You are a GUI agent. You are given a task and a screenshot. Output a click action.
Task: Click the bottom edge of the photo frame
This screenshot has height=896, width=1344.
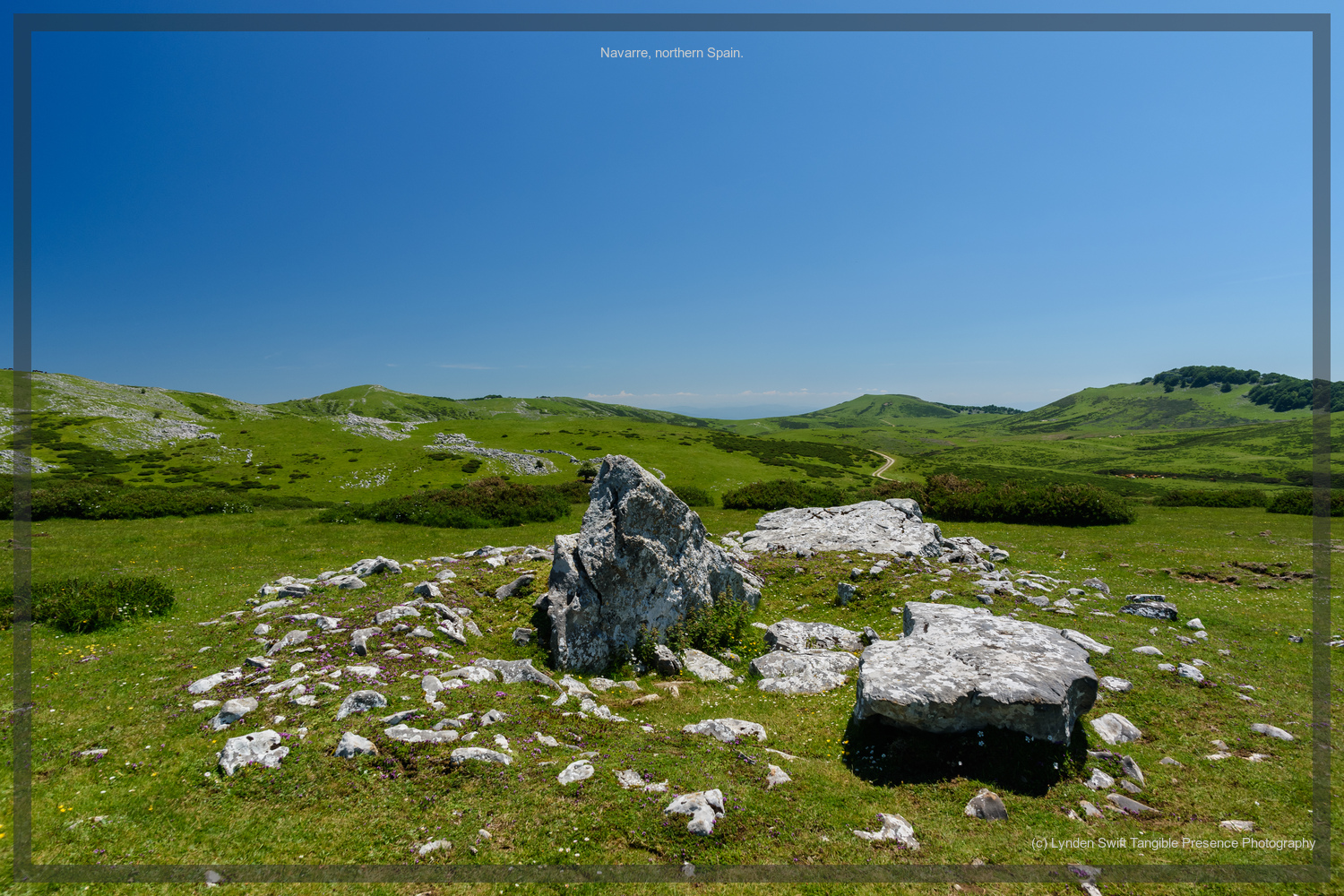[x=672, y=874]
